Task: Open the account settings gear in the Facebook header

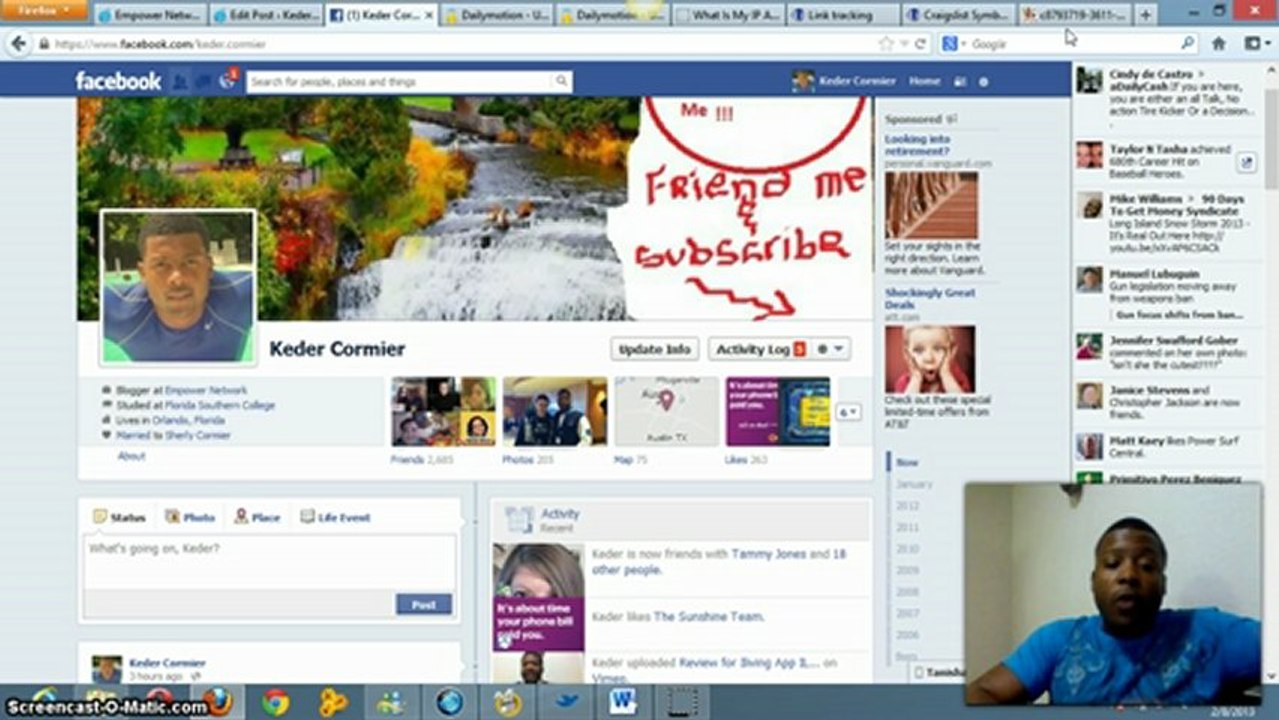Action: [984, 82]
